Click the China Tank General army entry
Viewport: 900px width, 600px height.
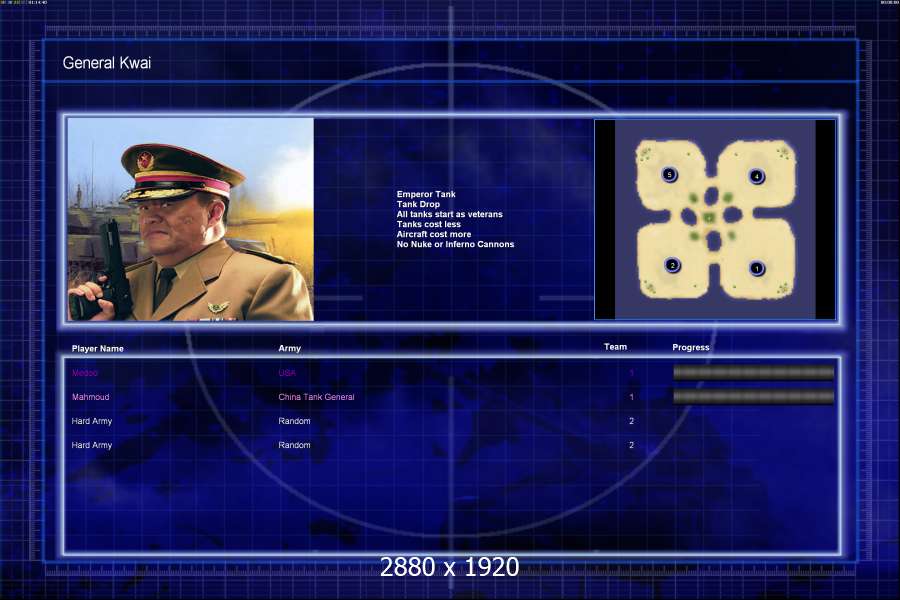316,397
